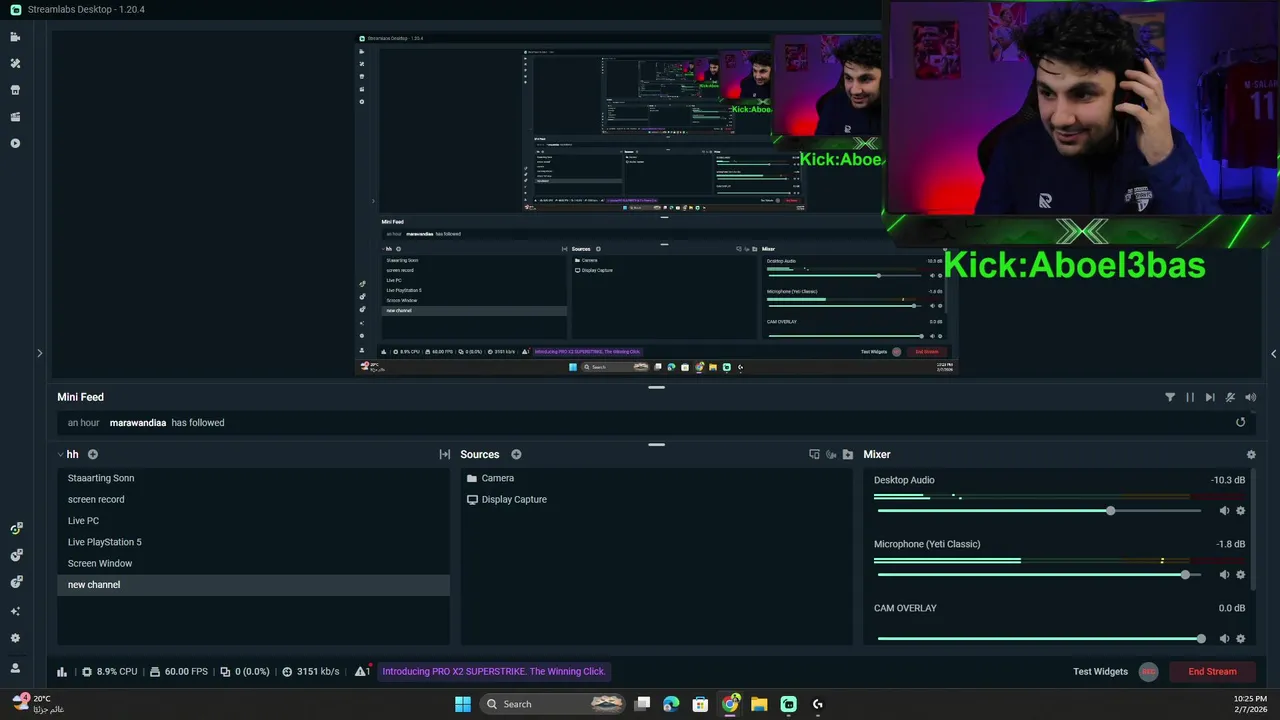Click the studio mode icon above Sources
This screenshot has height=720, width=1280.
(x=814, y=454)
